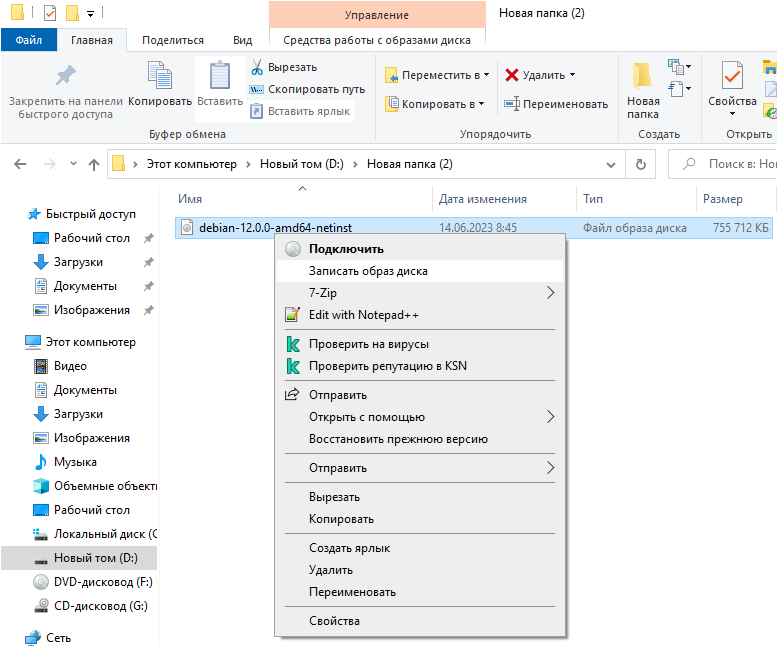
Task: Open Средства работы с образами диска tab
Action: [x=377, y=40]
